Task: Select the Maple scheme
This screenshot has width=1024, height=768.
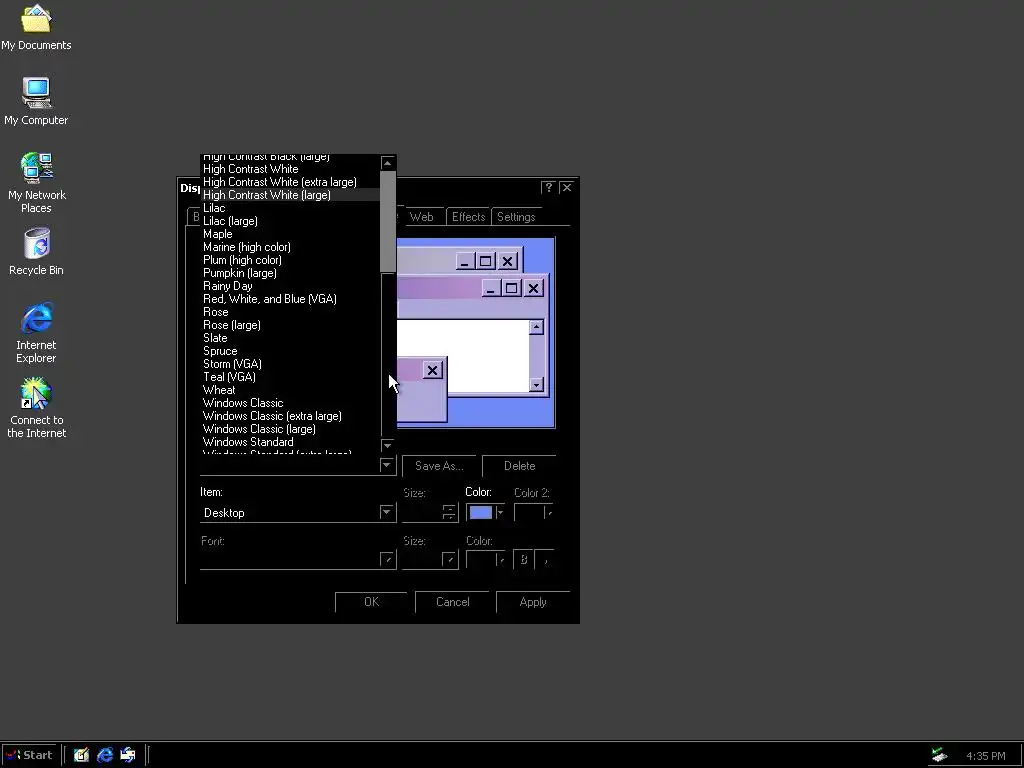Action: (290, 234)
